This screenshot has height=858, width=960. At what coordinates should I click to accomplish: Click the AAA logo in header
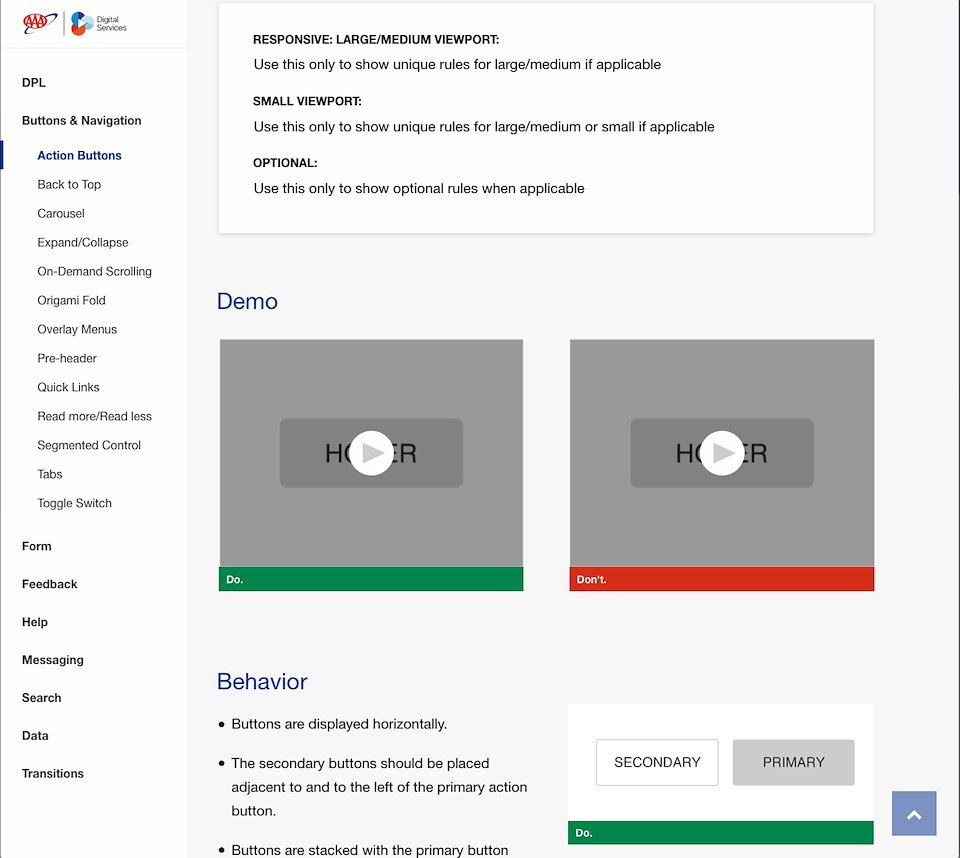pos(40,23)
